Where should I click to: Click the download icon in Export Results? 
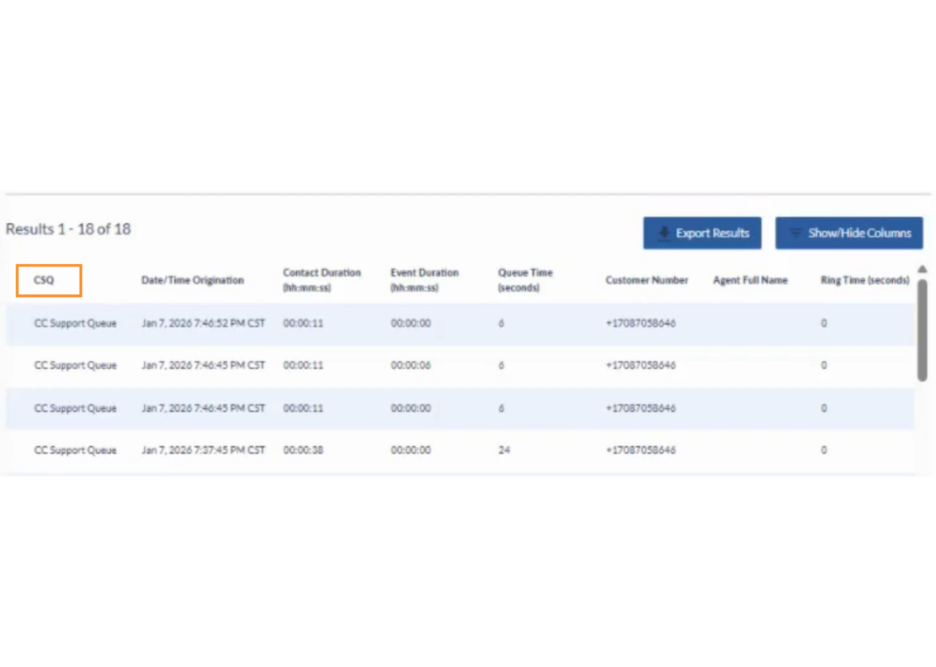tap(662, 233)
